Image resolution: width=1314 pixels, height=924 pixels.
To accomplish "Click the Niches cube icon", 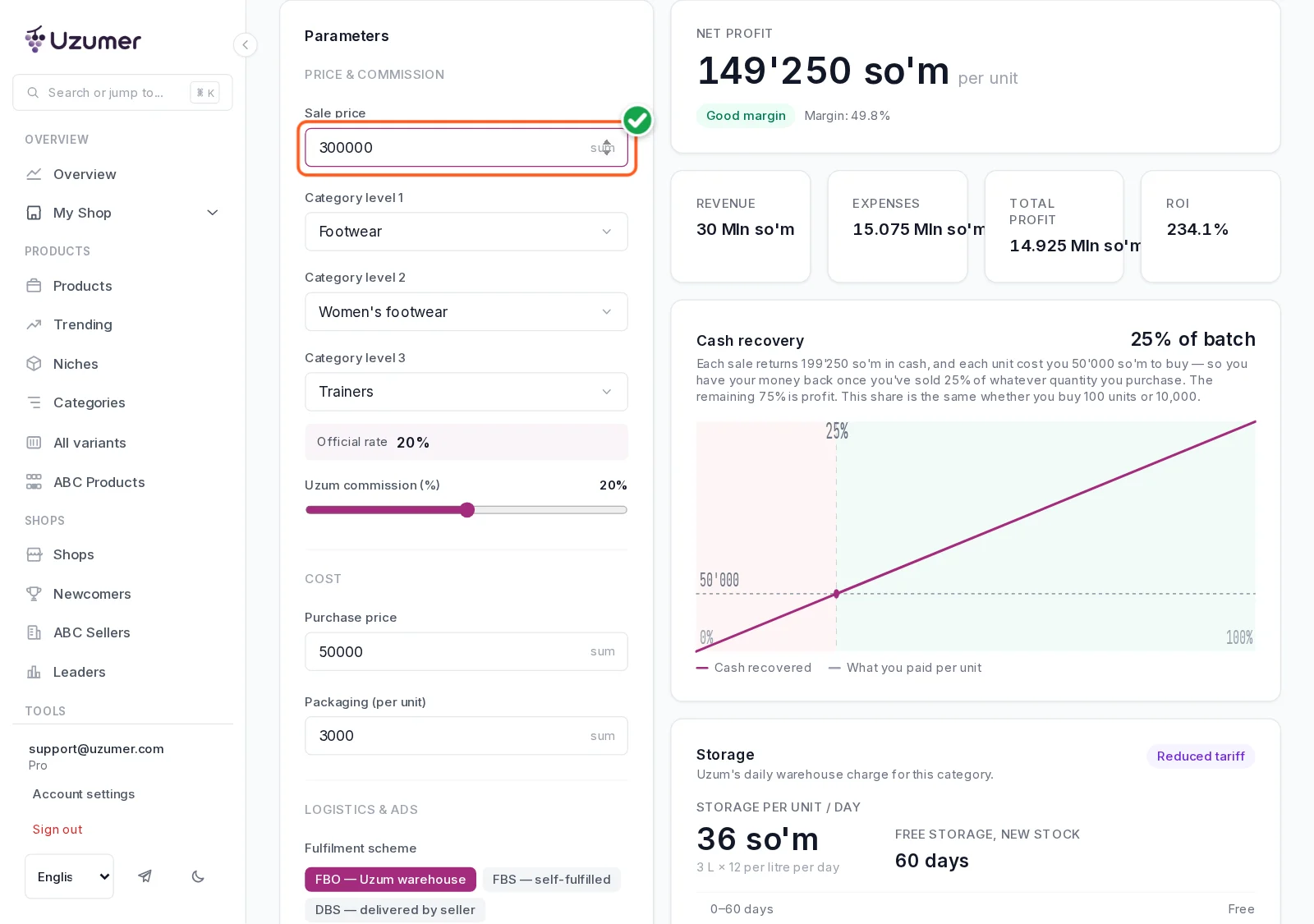I will click(x=34, y=364).
